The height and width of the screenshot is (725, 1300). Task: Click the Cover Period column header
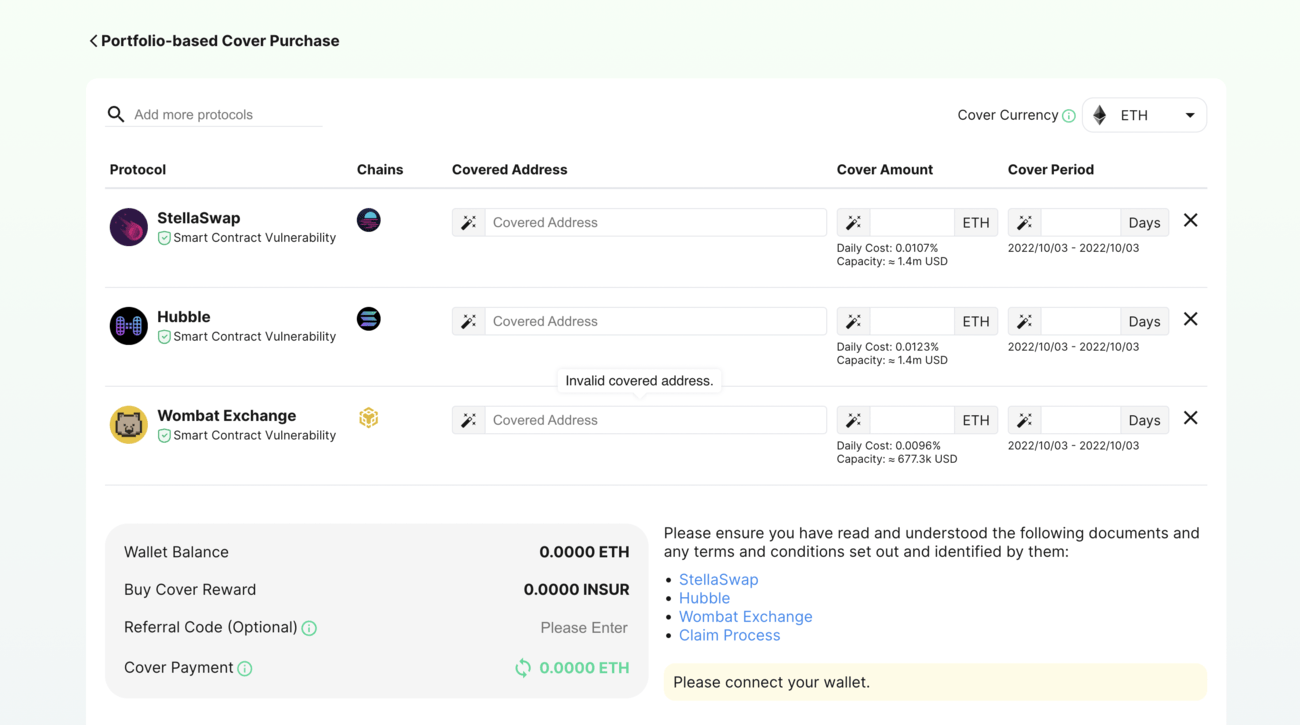coord(1051,169)
